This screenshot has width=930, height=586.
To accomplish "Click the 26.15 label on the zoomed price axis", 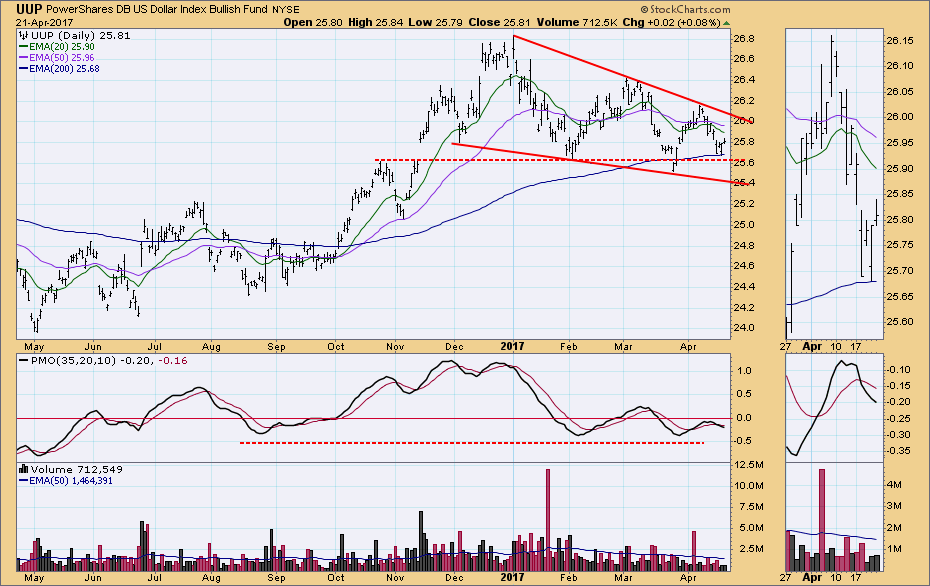I will (x=900, y=41).
